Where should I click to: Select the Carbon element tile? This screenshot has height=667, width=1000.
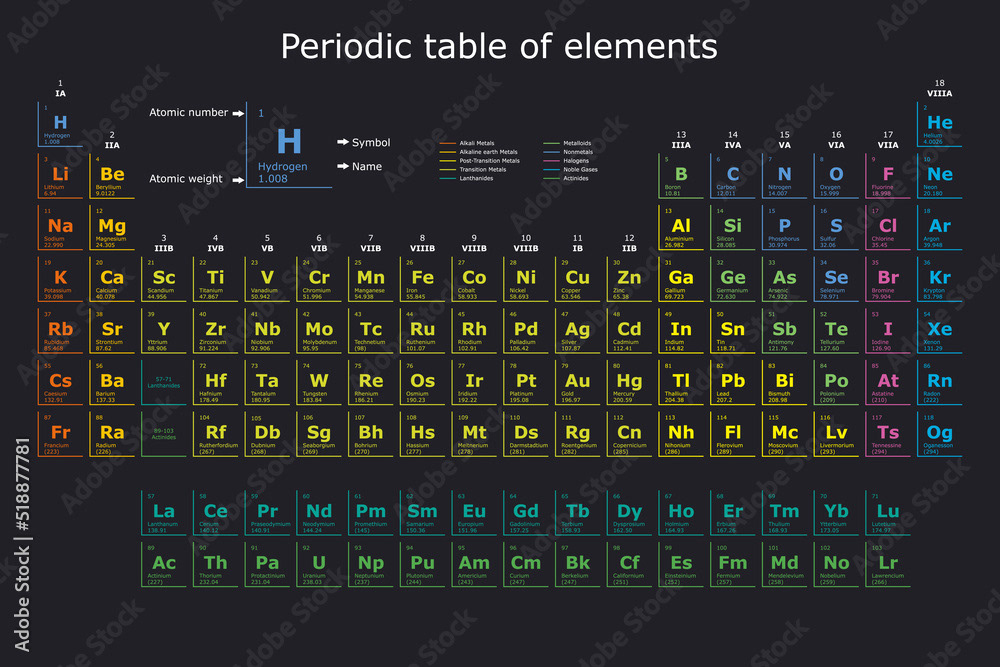tap(733, 176)
